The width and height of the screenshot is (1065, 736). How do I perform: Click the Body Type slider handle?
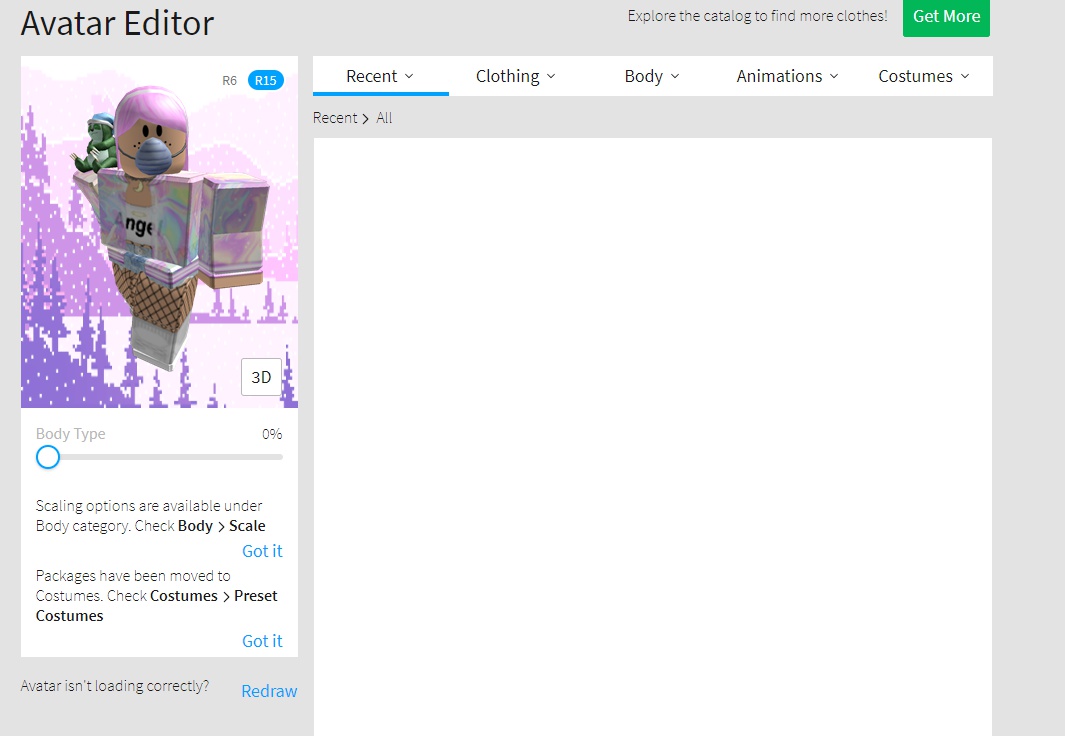click(x=47, y=457)
